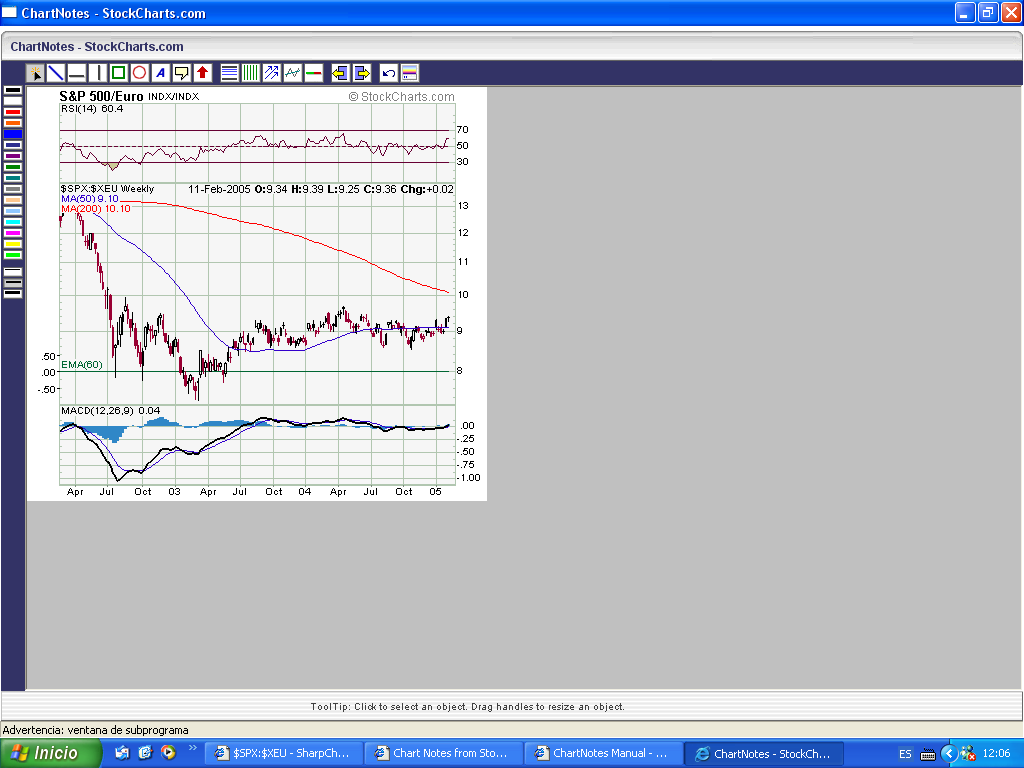
Task: Select the yellow color swatch
Action: click(13, 244)
